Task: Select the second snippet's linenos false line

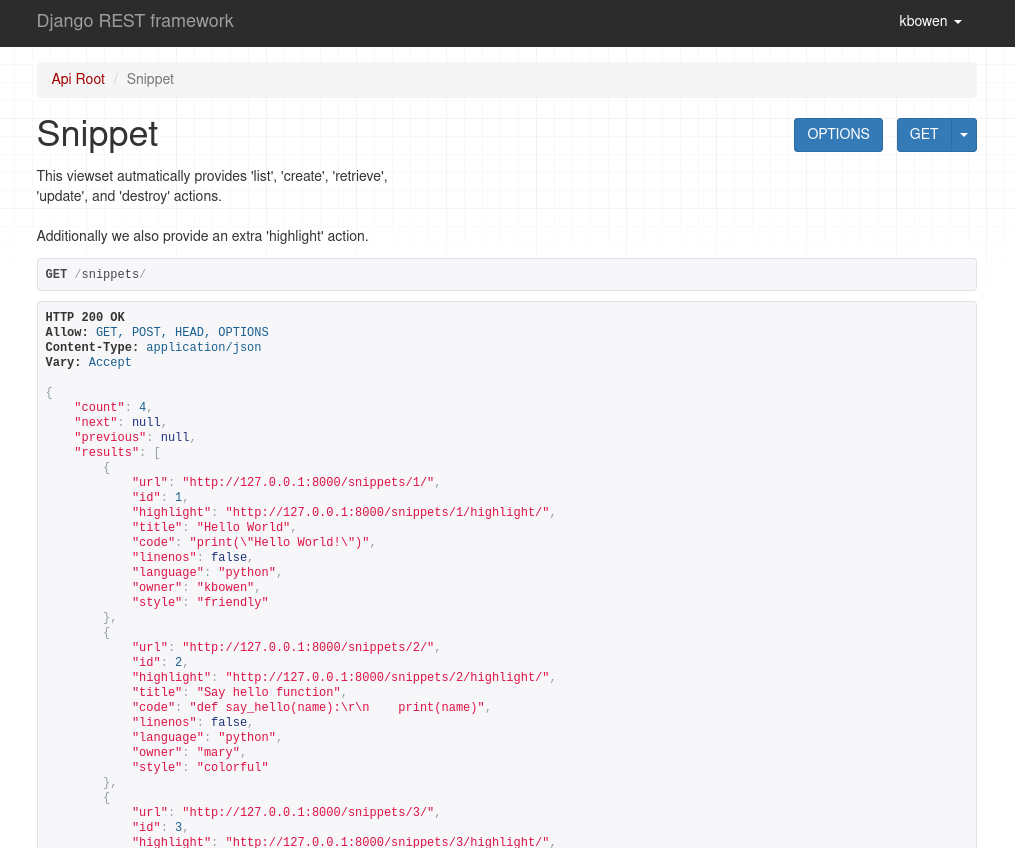Action: click(x=192, y=722)
